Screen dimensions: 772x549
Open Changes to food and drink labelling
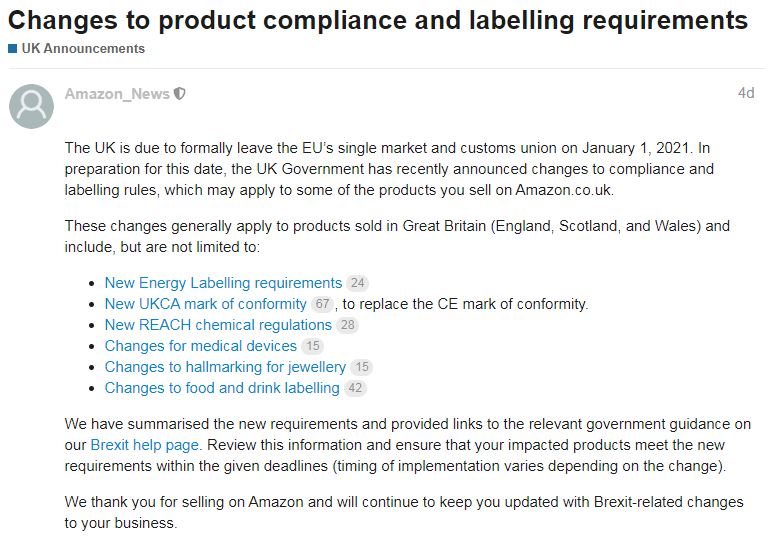pos(222,388)
